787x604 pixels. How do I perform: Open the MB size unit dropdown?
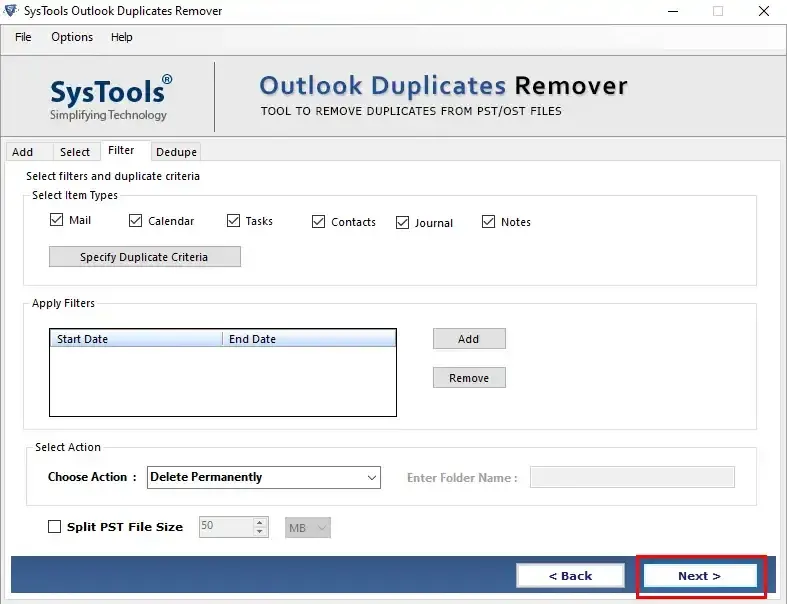click(308, 528)
